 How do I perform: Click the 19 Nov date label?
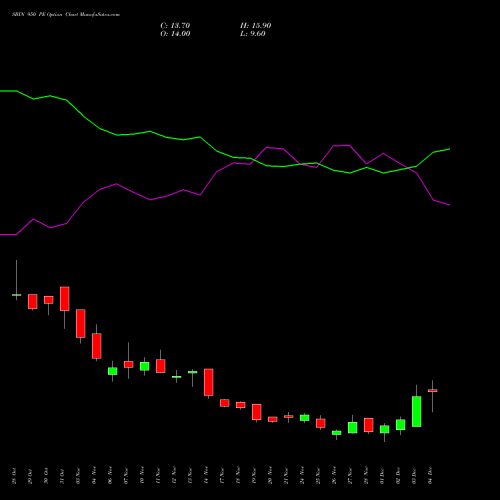pos(254,476)
